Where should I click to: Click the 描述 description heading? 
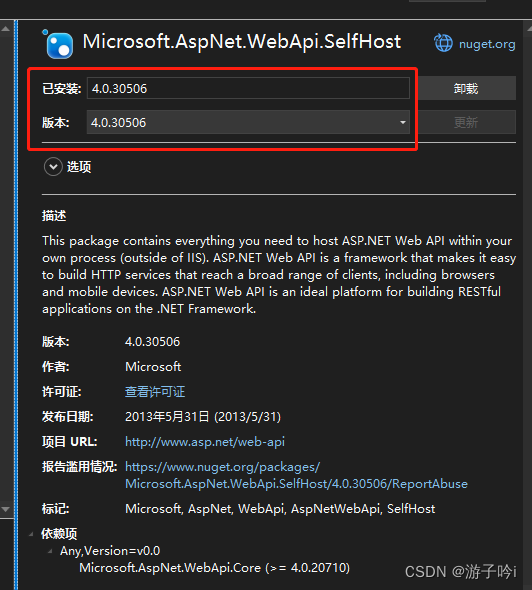54,216
